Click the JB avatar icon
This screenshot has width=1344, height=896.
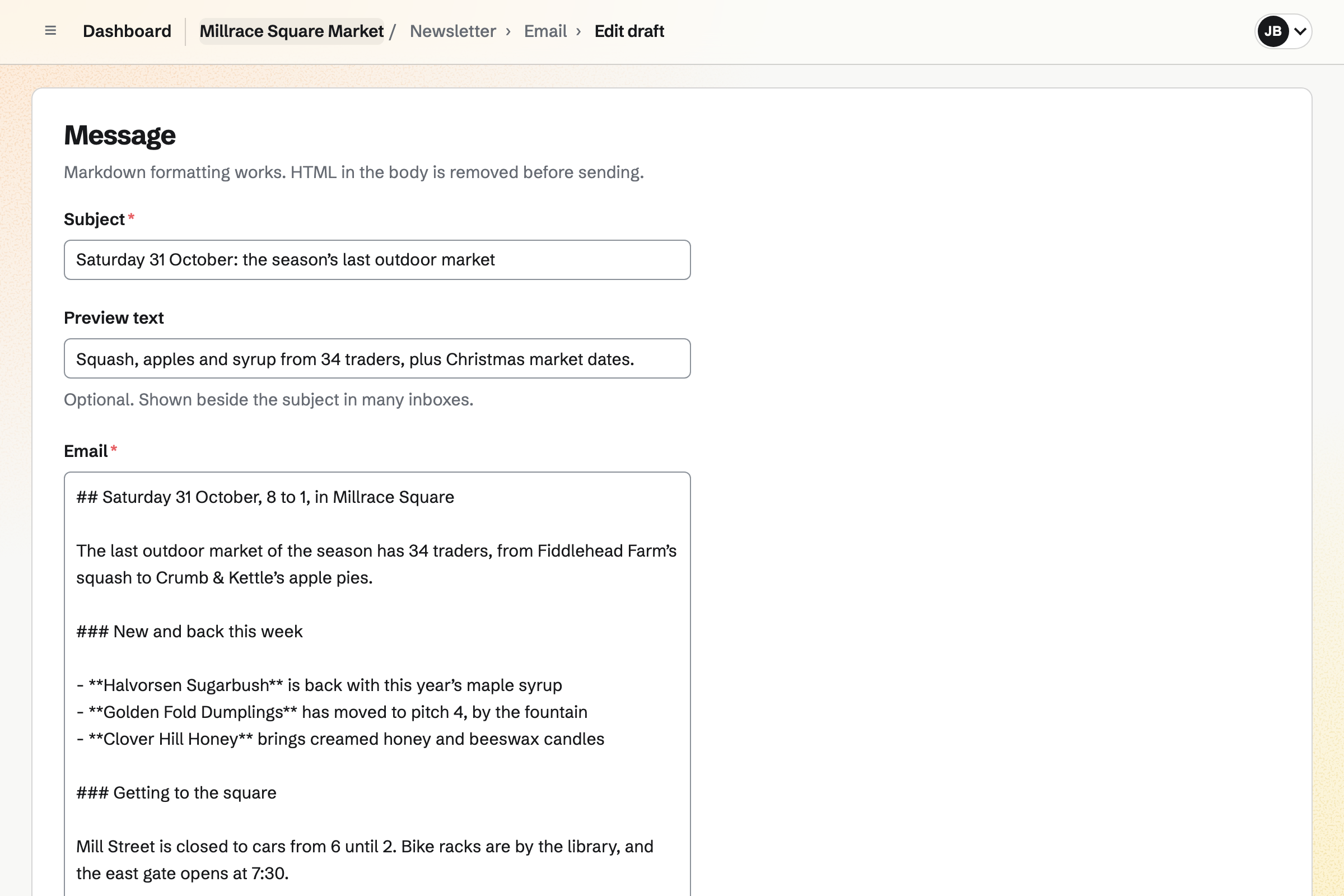[x=1272, y=31]
